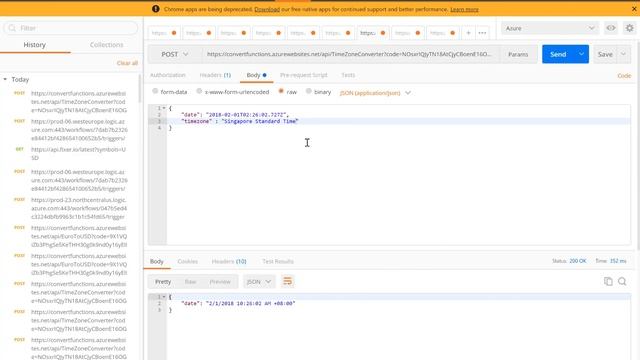
Task: Open the Pre-request Script tab
Action: click(304, 75)
